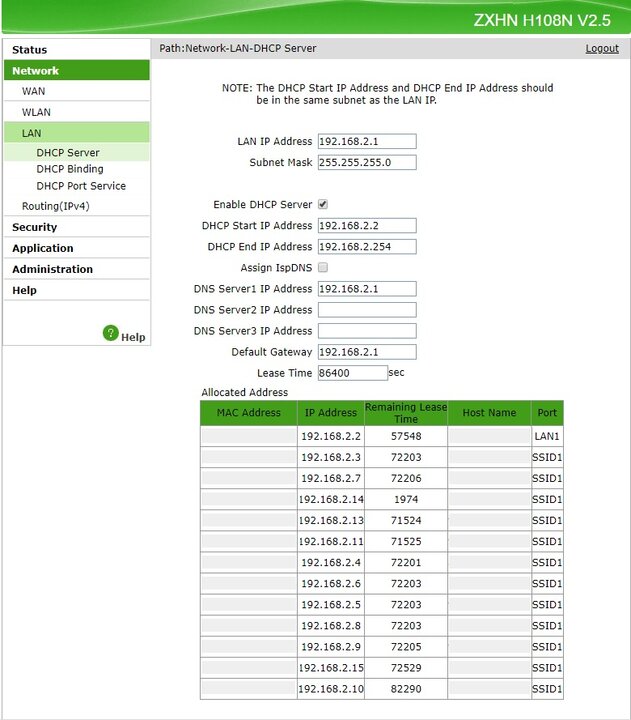The image size is (631, 720).
Task: Open the Administration menu section
Action: tap(77, 269)
